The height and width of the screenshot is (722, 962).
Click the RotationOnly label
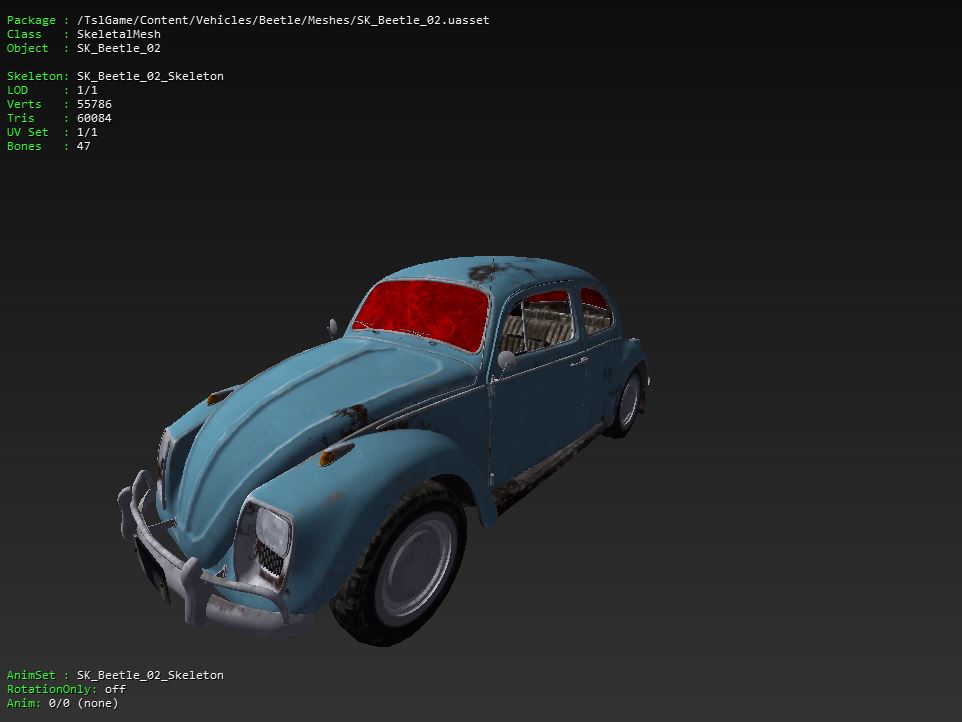(52, 689)
